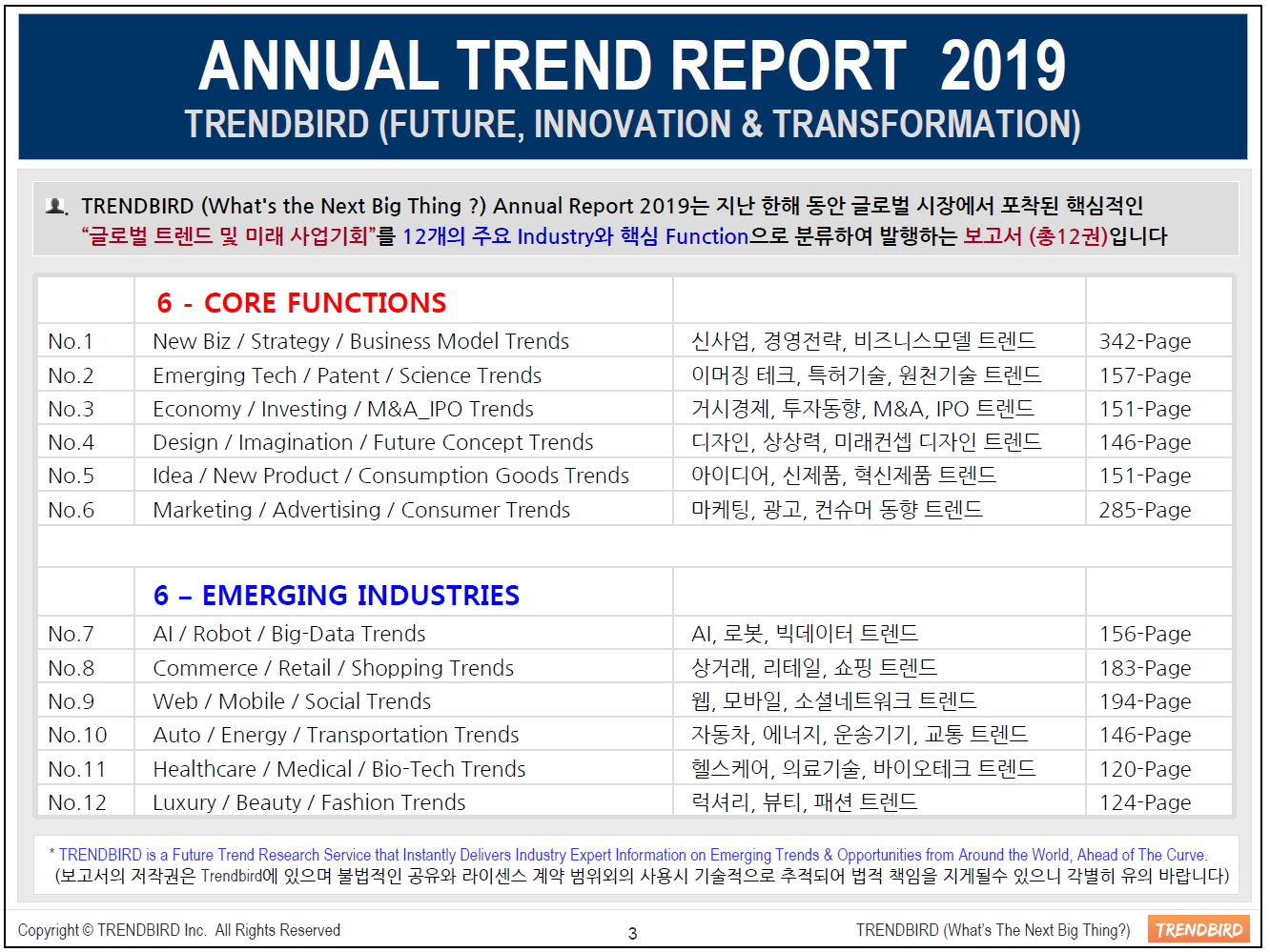
Task: Click "거시경제, 투자동향, M&A, IPO 트렌드"
Action: click(863, 409)
